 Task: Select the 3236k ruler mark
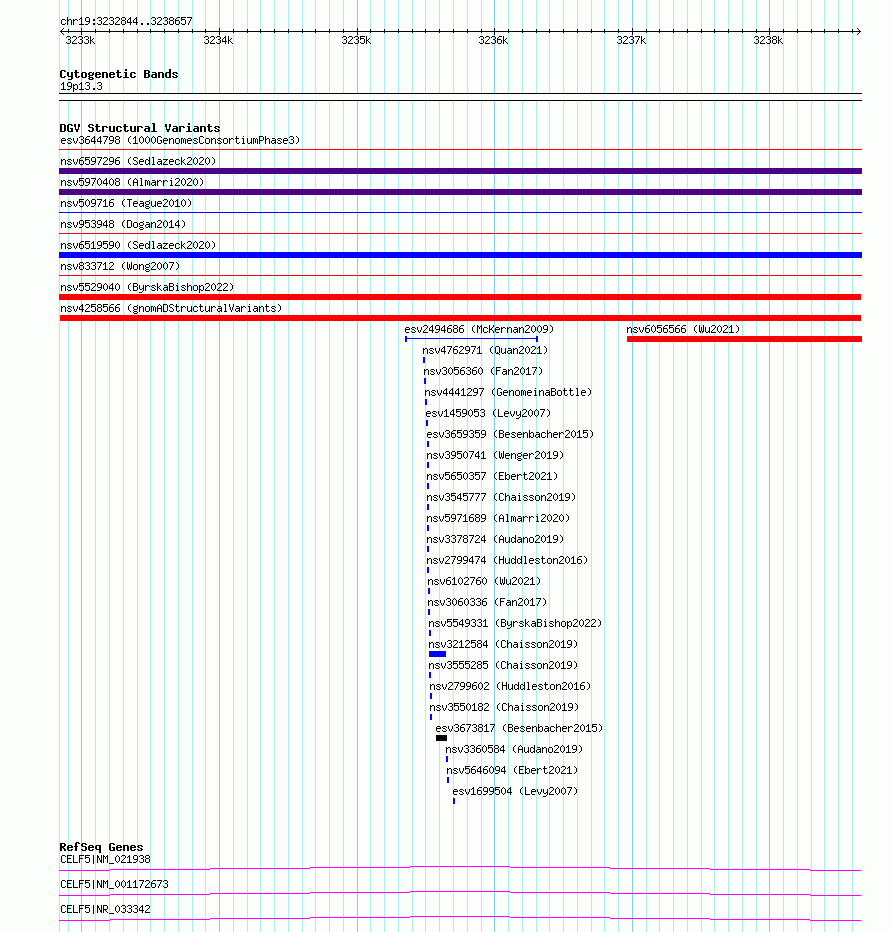point(493,40)
